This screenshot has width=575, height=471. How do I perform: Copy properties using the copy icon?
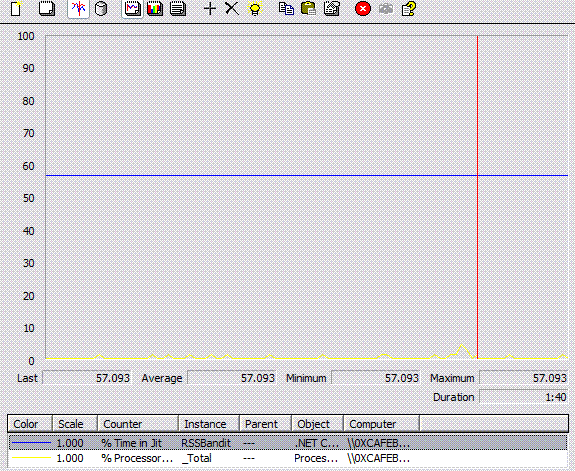[x=286, y=9]
